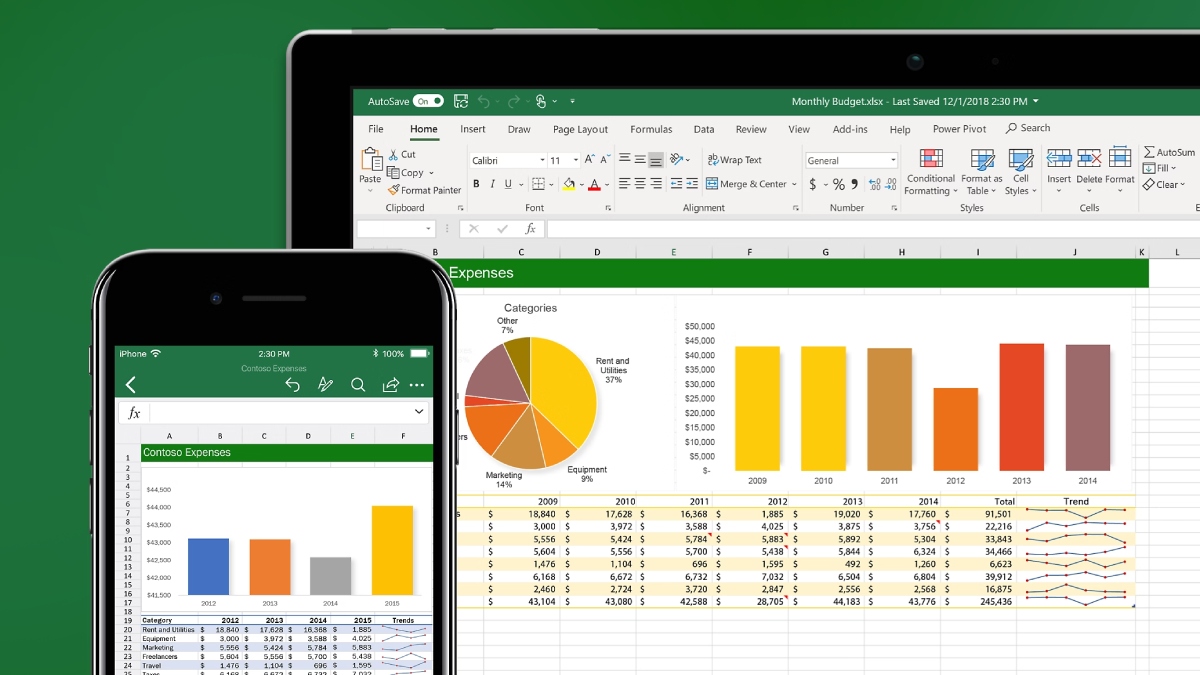Click the Format Painter brush icon
This screenshot has height=675, width=1200.
(x=394, y=190)
